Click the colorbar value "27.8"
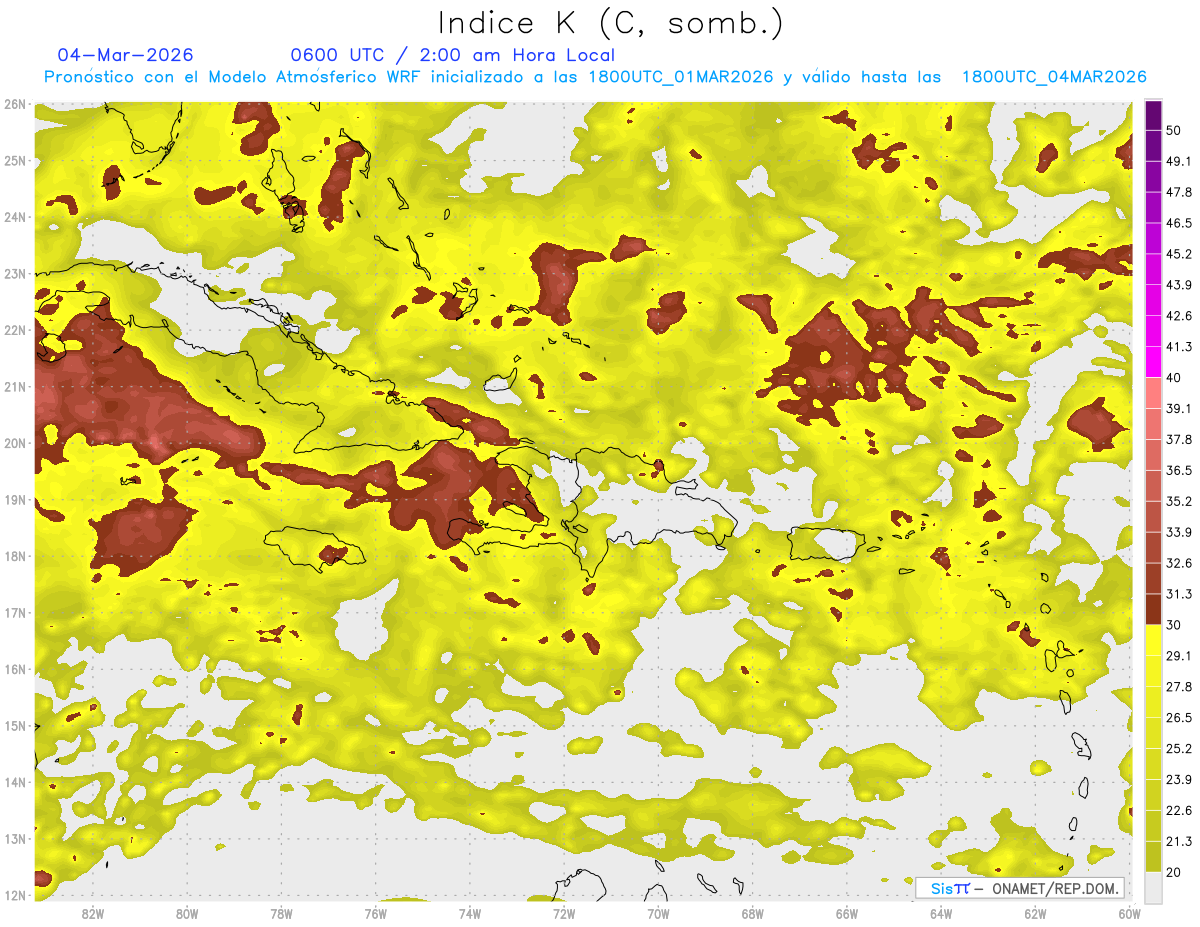This screenshot has width=1200, height=927. (x=1178, y=686)
